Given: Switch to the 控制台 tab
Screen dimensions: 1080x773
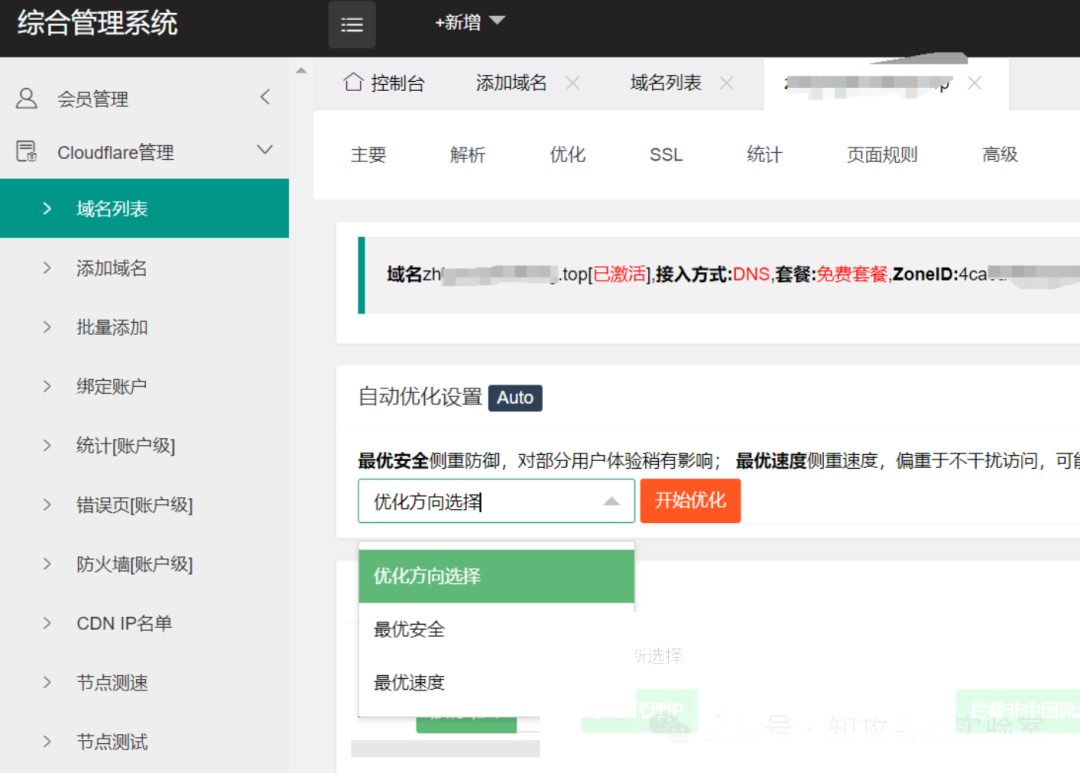Looking at the screenshot, I should tap(384, 83).
